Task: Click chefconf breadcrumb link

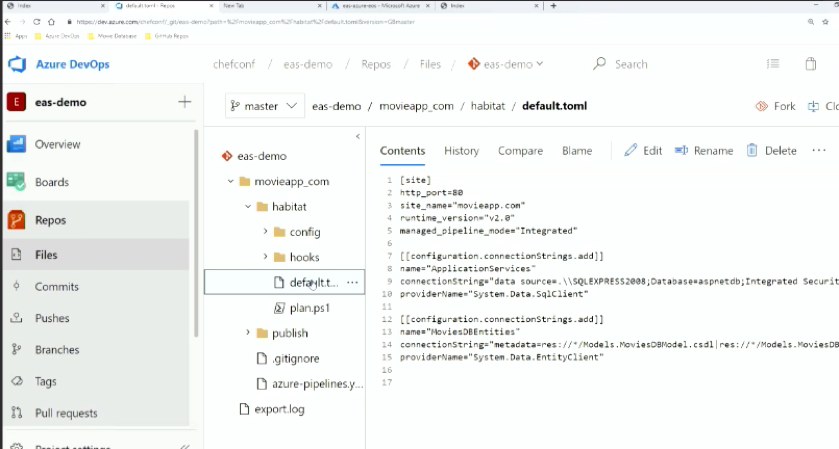Action: pos(234,64)
